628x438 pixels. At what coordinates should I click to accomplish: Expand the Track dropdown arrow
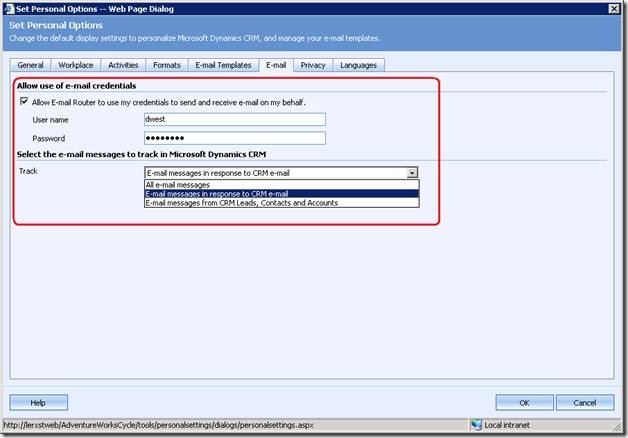[x=412, y=173]
